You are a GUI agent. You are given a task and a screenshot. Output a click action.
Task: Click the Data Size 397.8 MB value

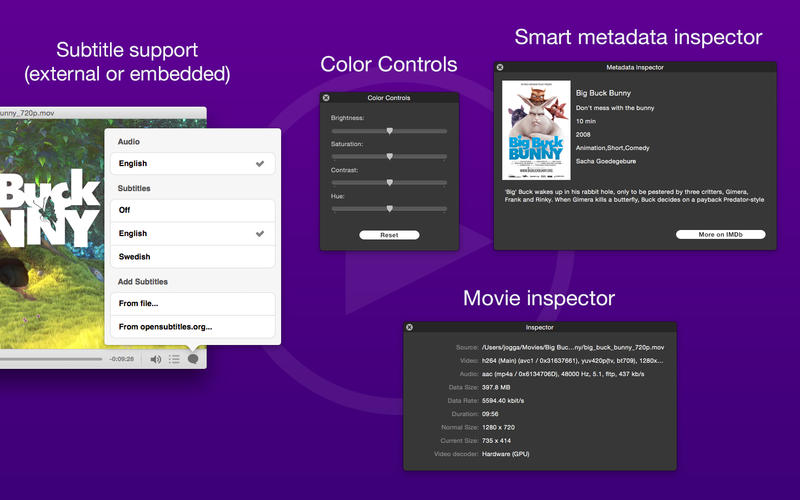(496, 387)
